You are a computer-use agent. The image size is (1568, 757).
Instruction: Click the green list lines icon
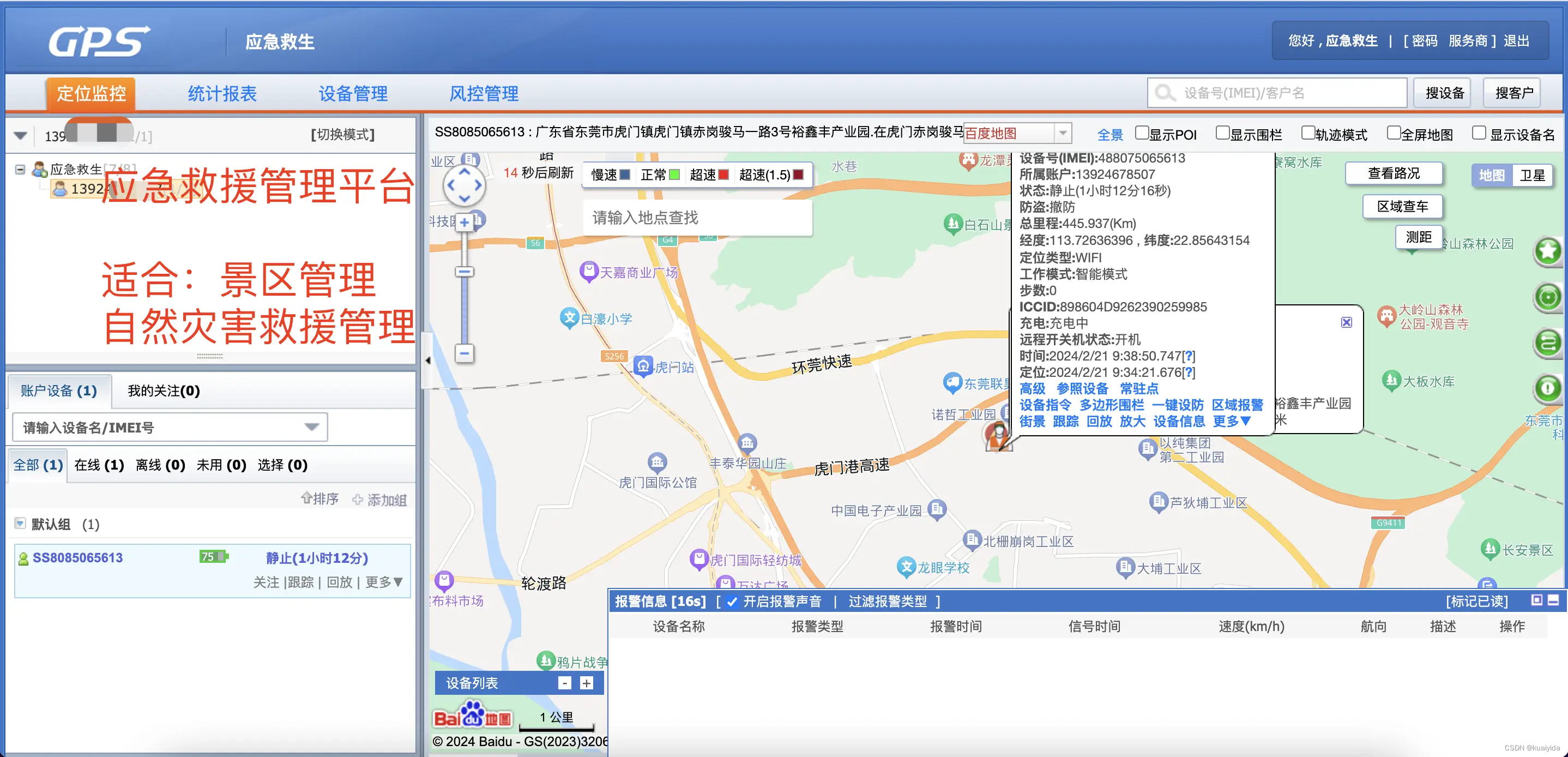point(1548,343)
